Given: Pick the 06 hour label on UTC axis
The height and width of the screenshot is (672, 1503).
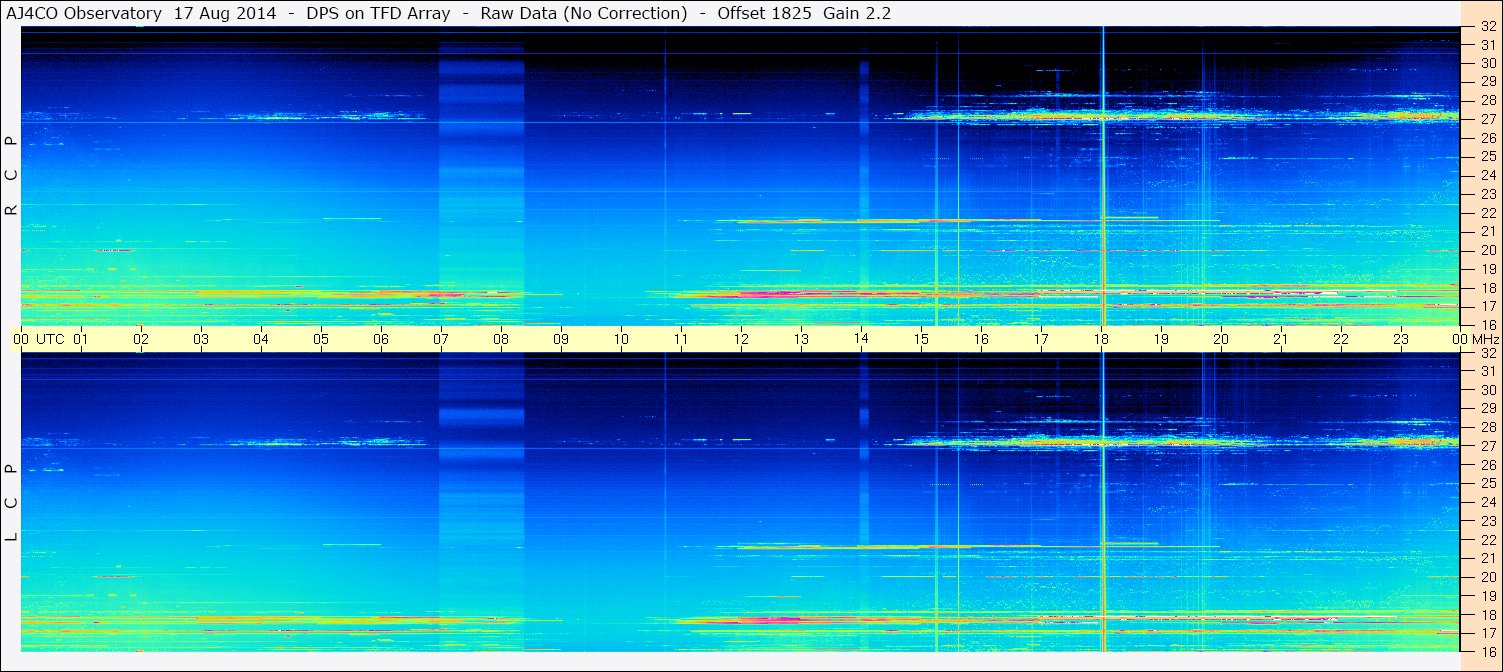Looking at the screenshot, I should pyautogui.click(x=381, y=339).
